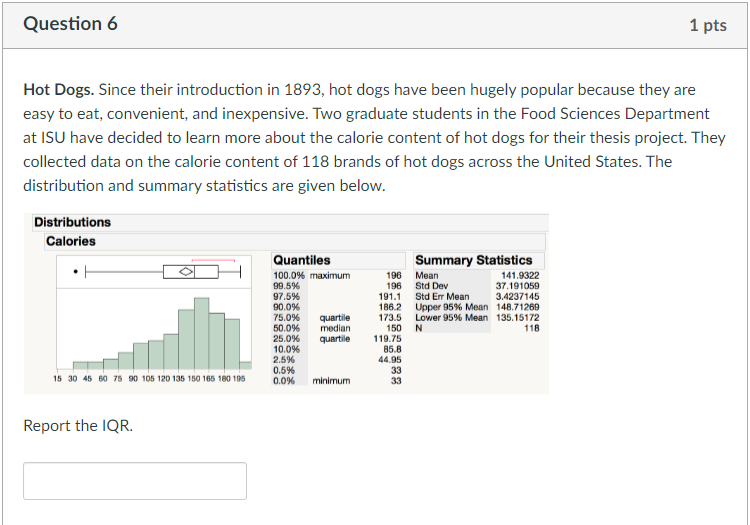Click the 90.0% quantile value 186.2
The width and height of the screenshot is (750, 525).
click(x=389, y=307)
